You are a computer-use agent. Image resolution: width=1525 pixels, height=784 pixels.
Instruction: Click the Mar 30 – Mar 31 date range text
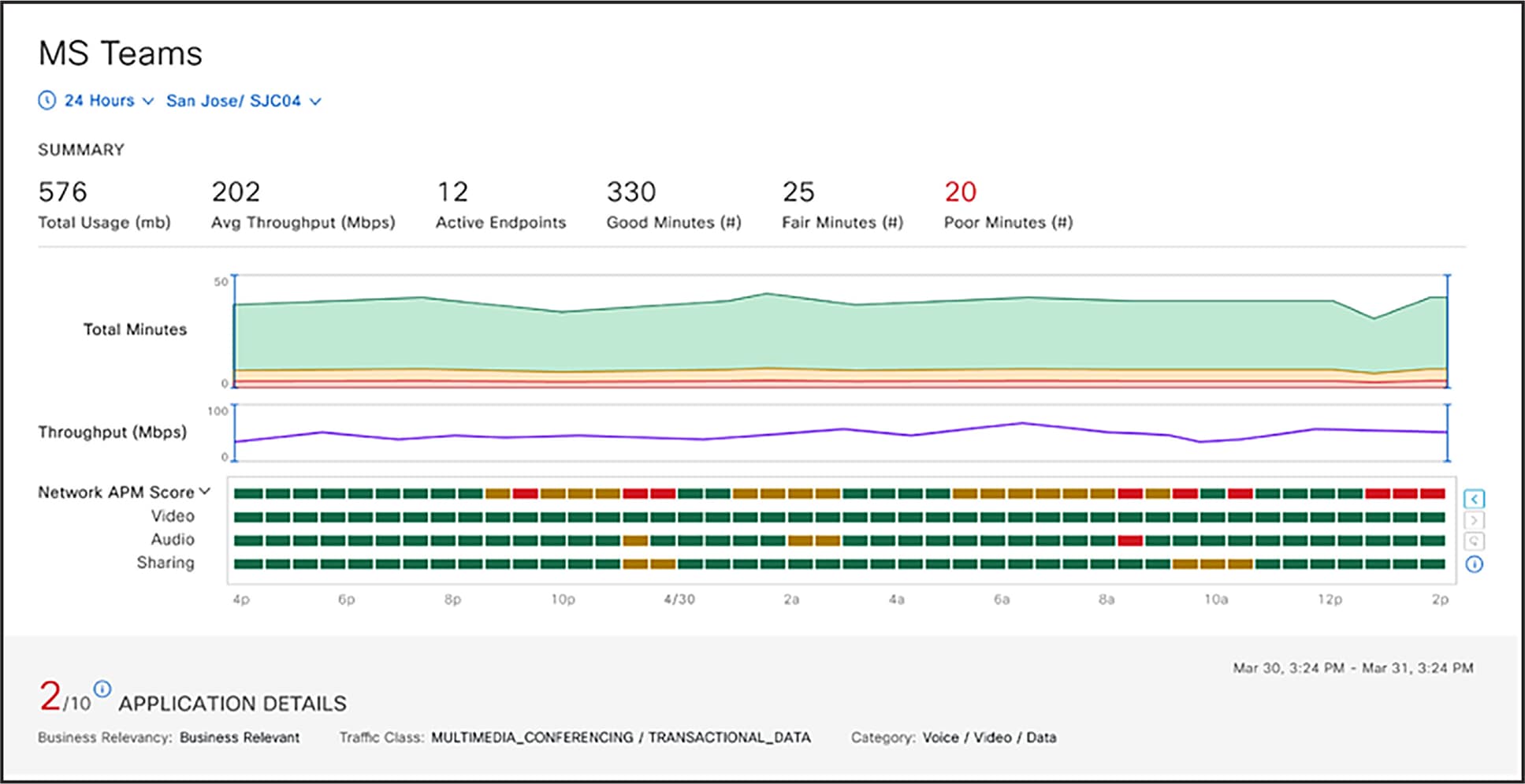pyautogui.click(x=1353, y=668)
